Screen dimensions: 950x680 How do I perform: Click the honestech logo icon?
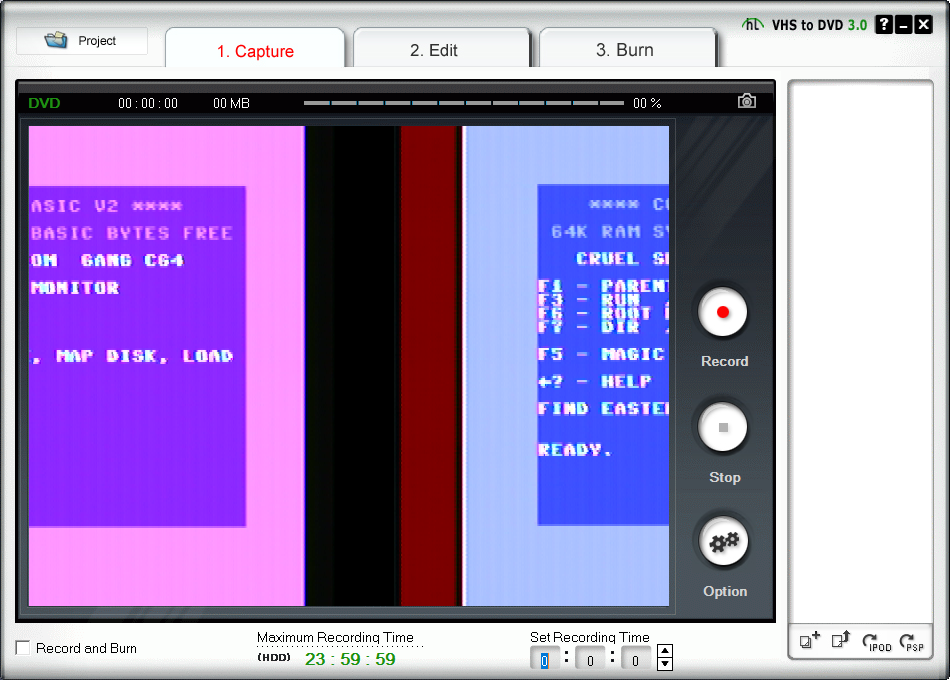click(x=752, y=24)
